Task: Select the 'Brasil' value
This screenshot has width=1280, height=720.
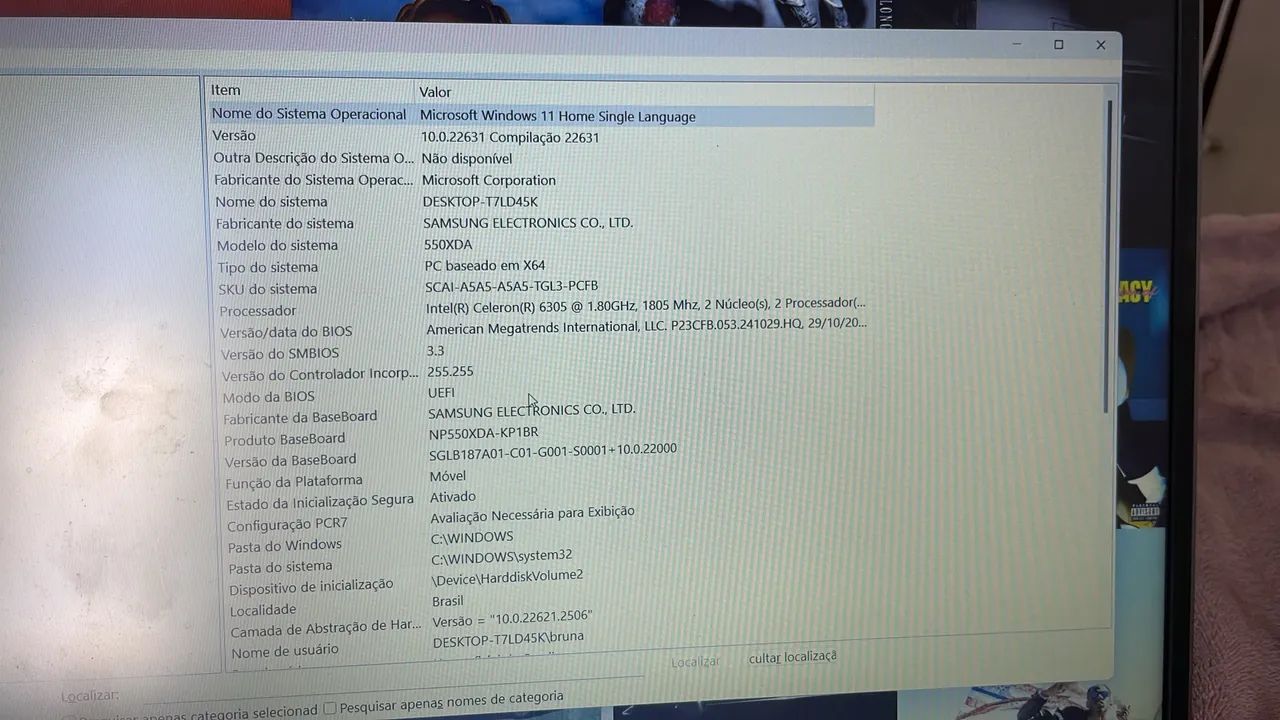Action: (x=448, y=601)
